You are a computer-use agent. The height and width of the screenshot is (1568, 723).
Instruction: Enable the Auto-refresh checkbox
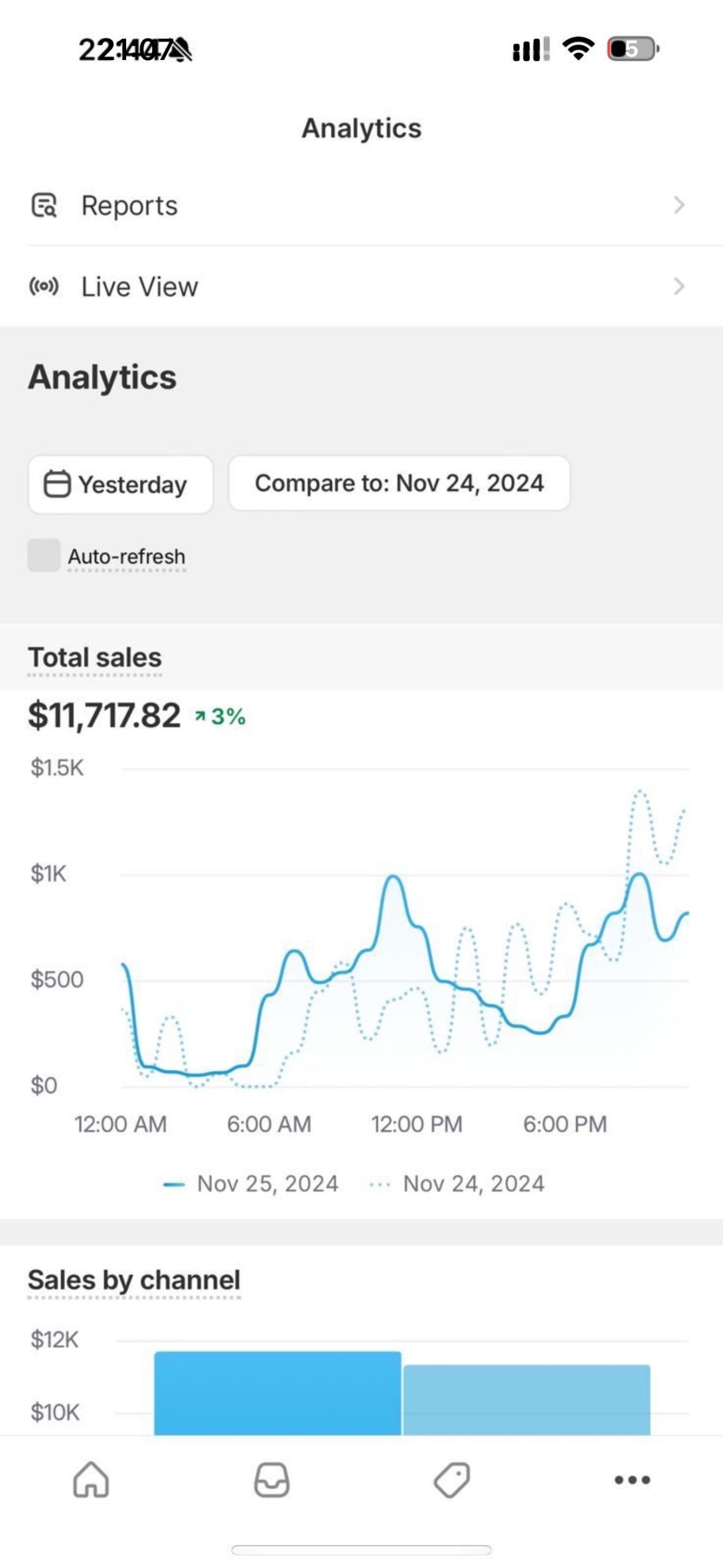click(44, 556)
